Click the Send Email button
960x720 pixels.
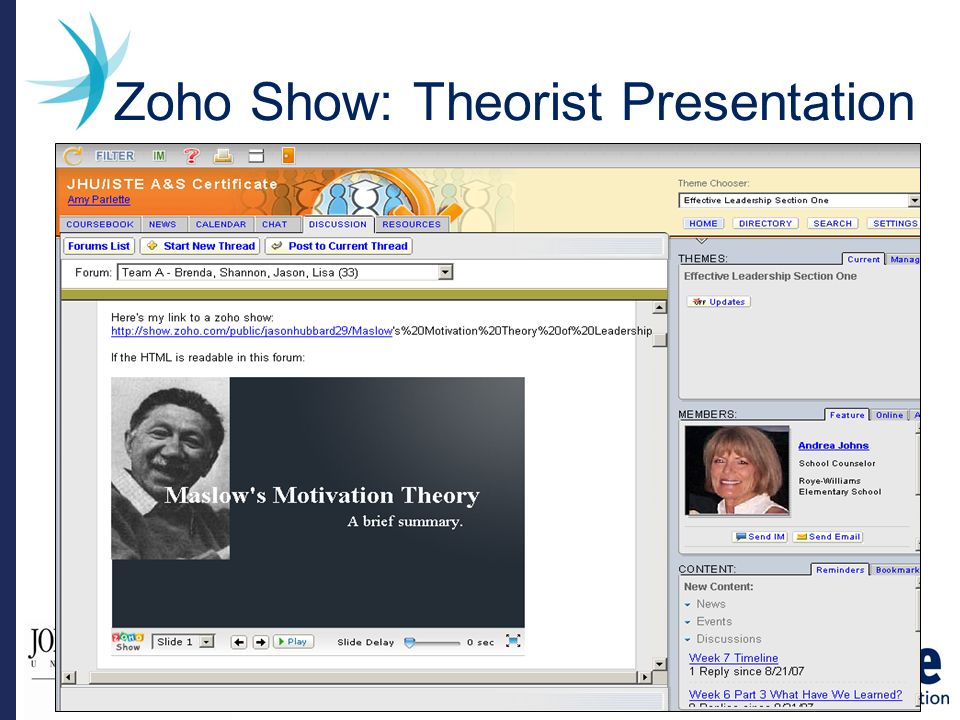828,537
